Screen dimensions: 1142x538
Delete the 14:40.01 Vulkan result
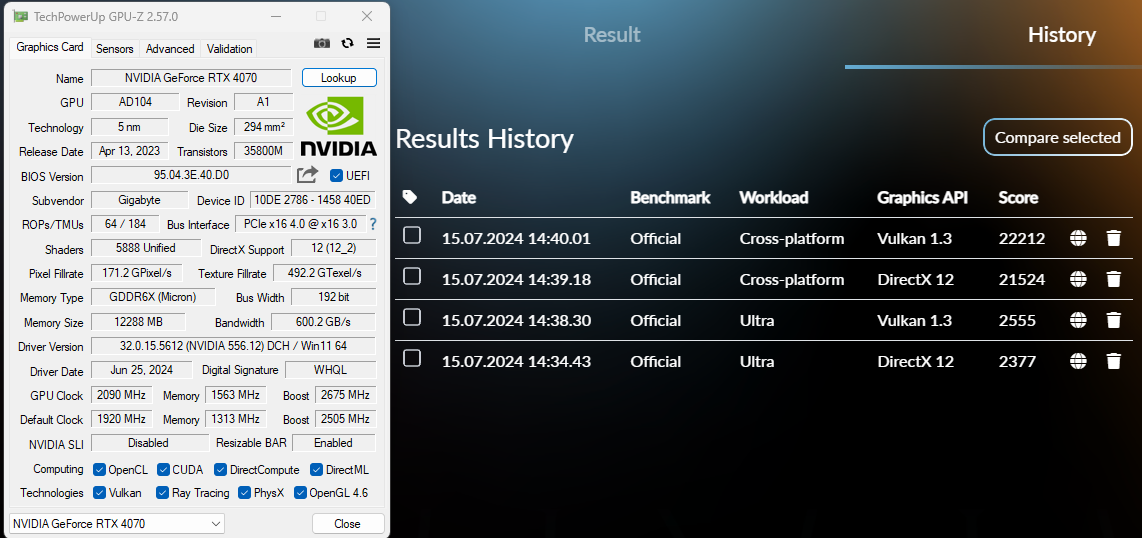[1114, 238]
